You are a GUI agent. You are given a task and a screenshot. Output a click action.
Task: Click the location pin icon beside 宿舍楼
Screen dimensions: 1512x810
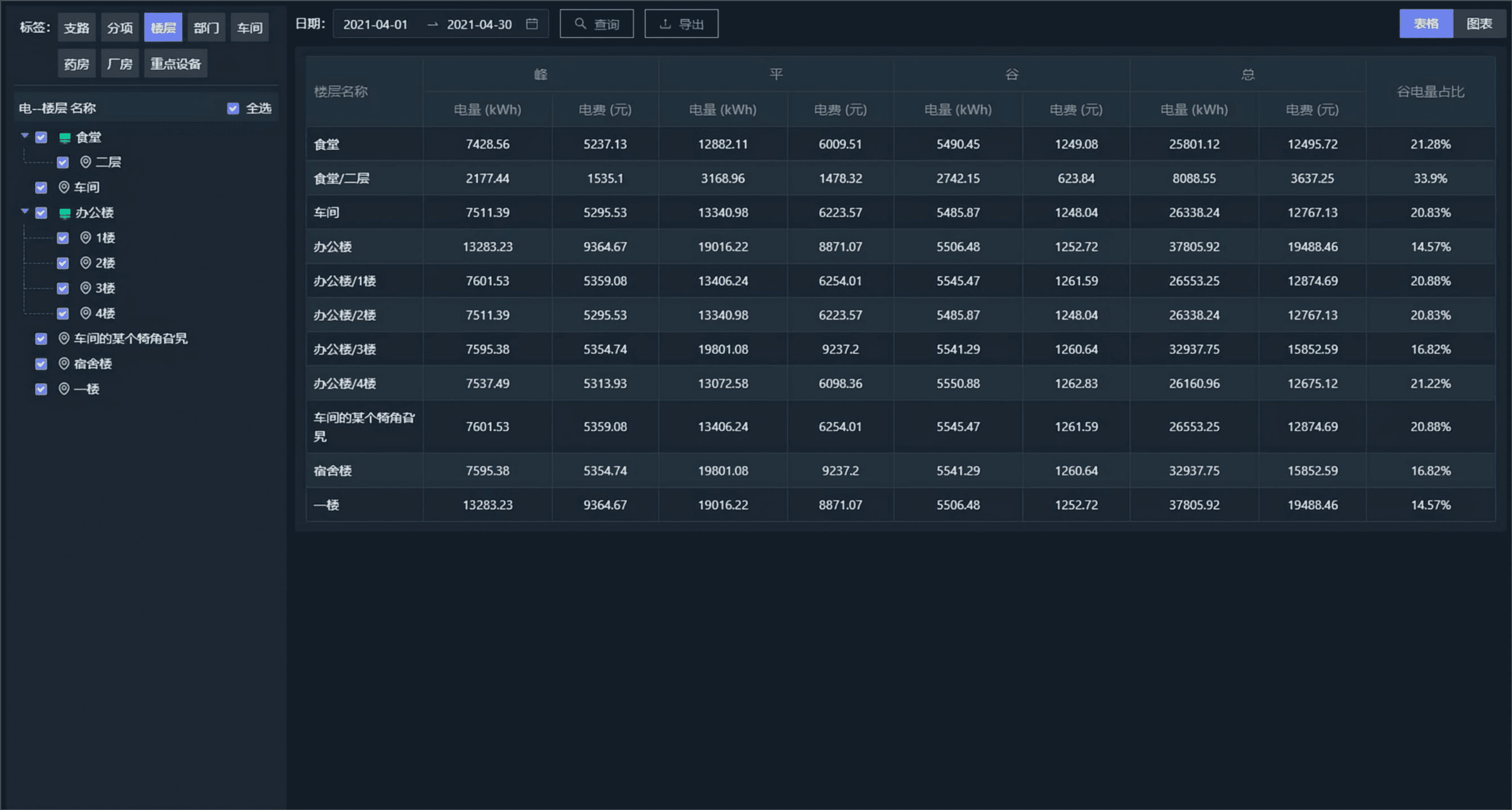tap(64, 364)
